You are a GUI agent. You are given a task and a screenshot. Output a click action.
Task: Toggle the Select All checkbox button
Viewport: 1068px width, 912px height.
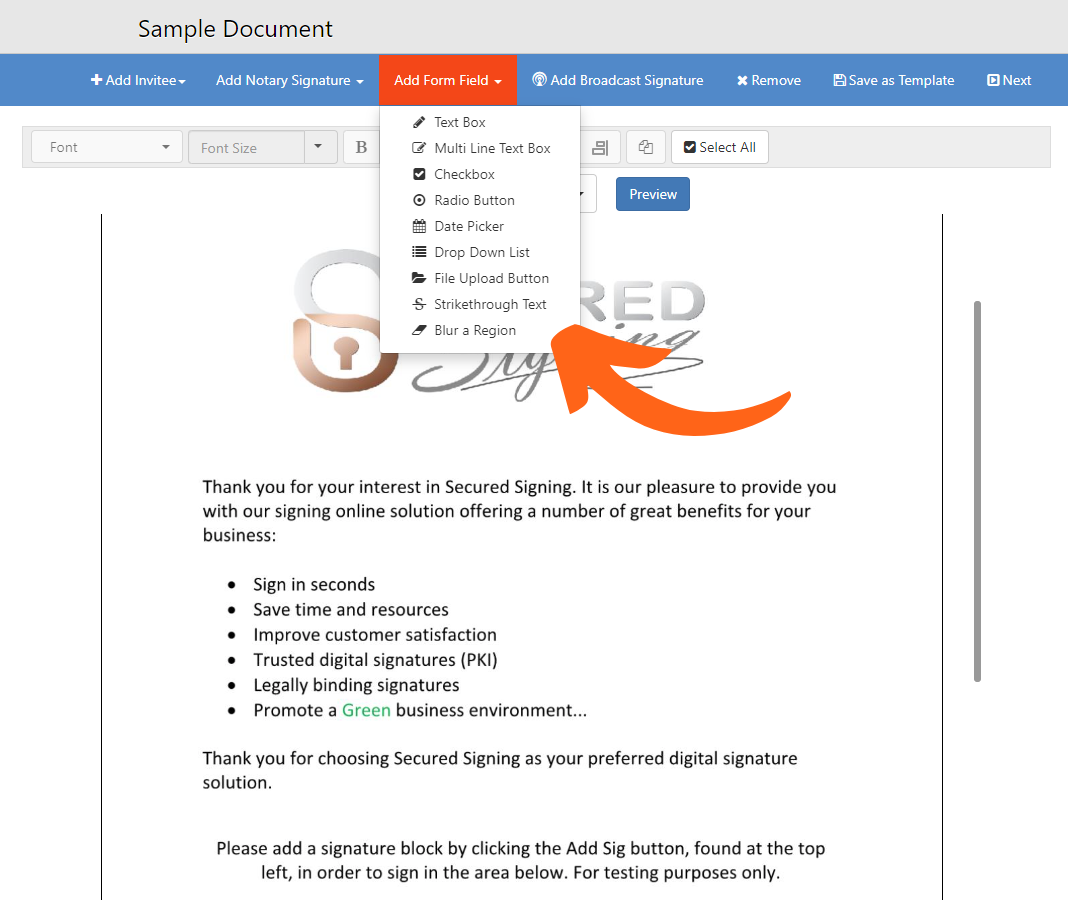click(720, 147)
